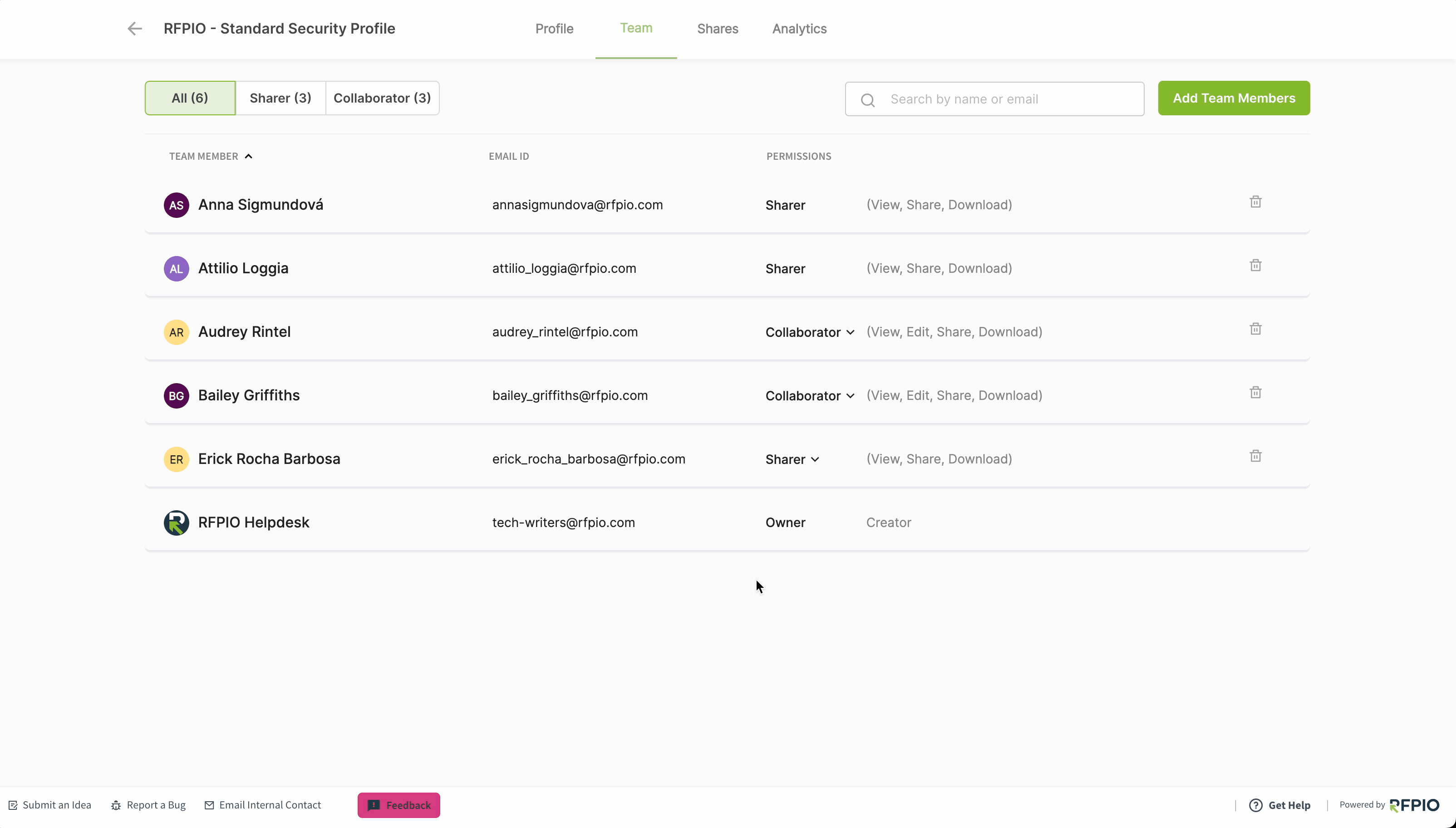This screenshot has height=828, width=1456.
Task: Click Attilio Loggia's Sharer label
Action: [x=785, y=269]
